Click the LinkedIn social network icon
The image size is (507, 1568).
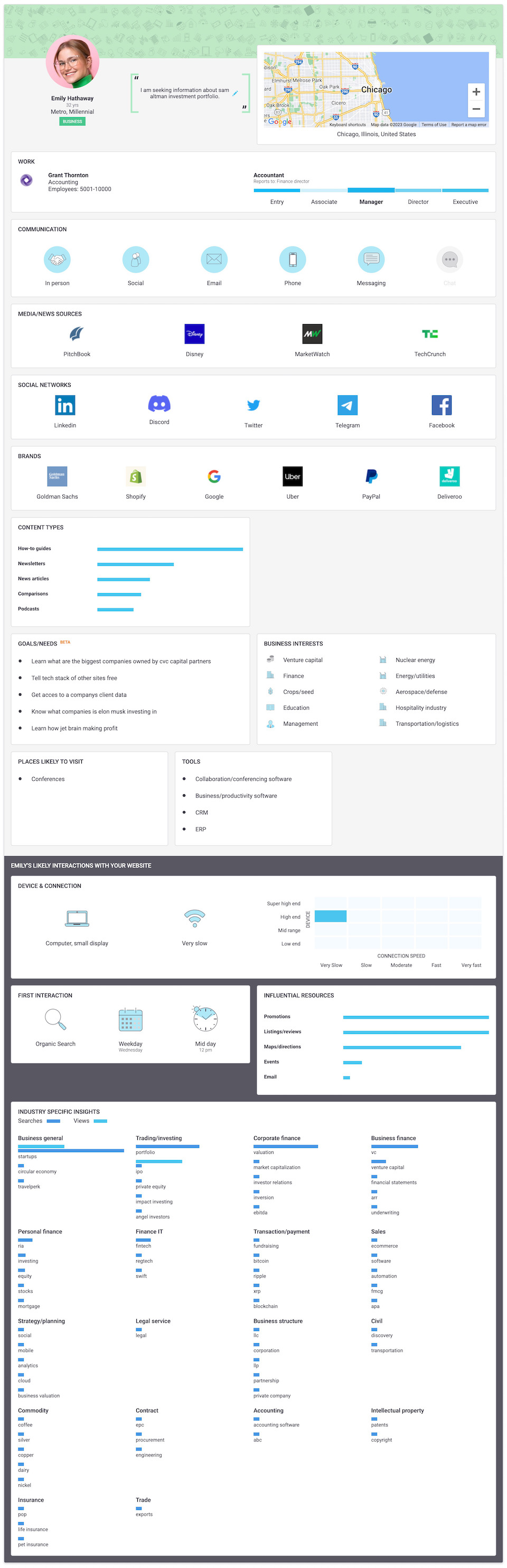pyautogui.click(x=64, y=405)
